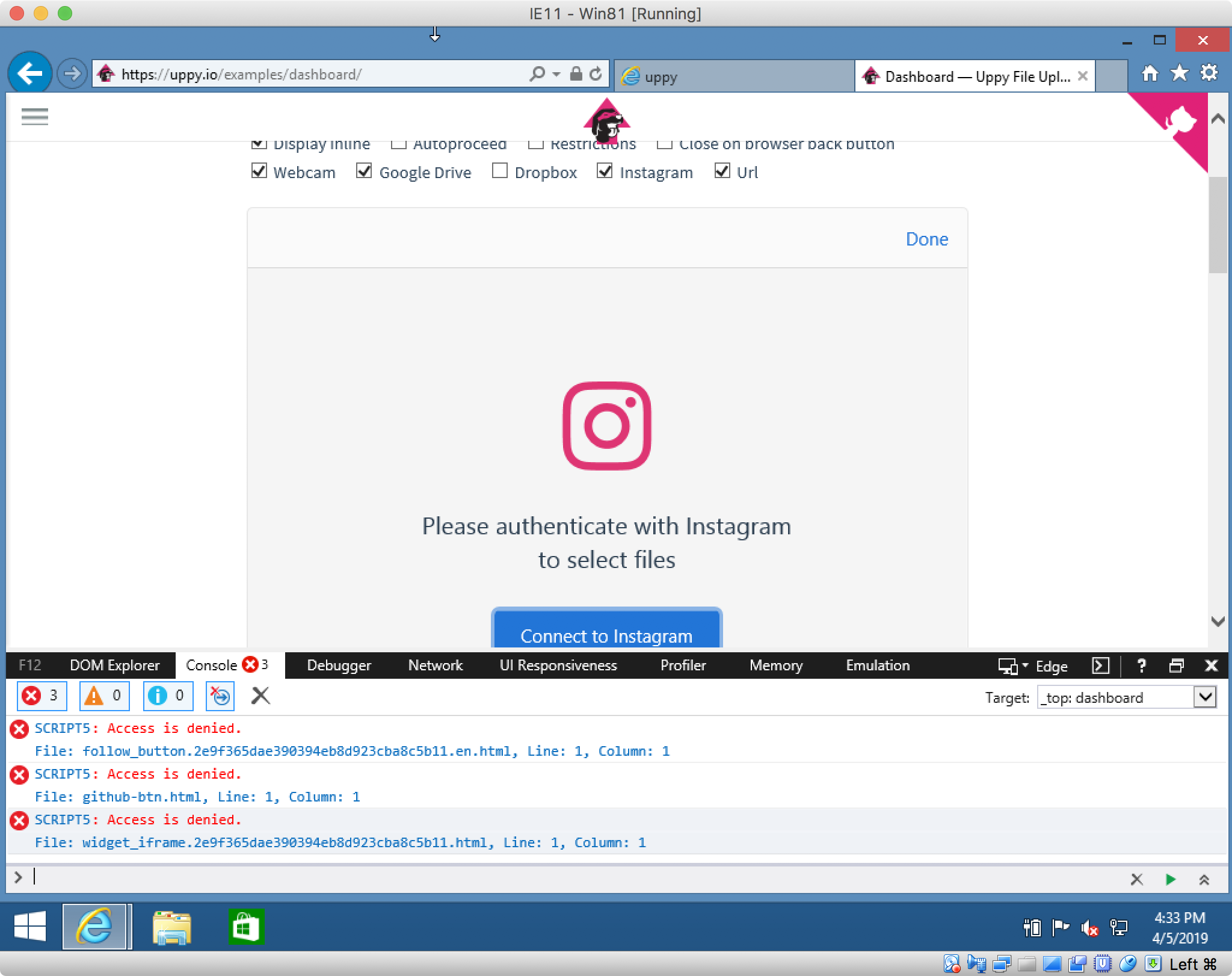1232x976 pixels.
Task: Expand console input to multiline mode
Action: [x=1204, y=879]
